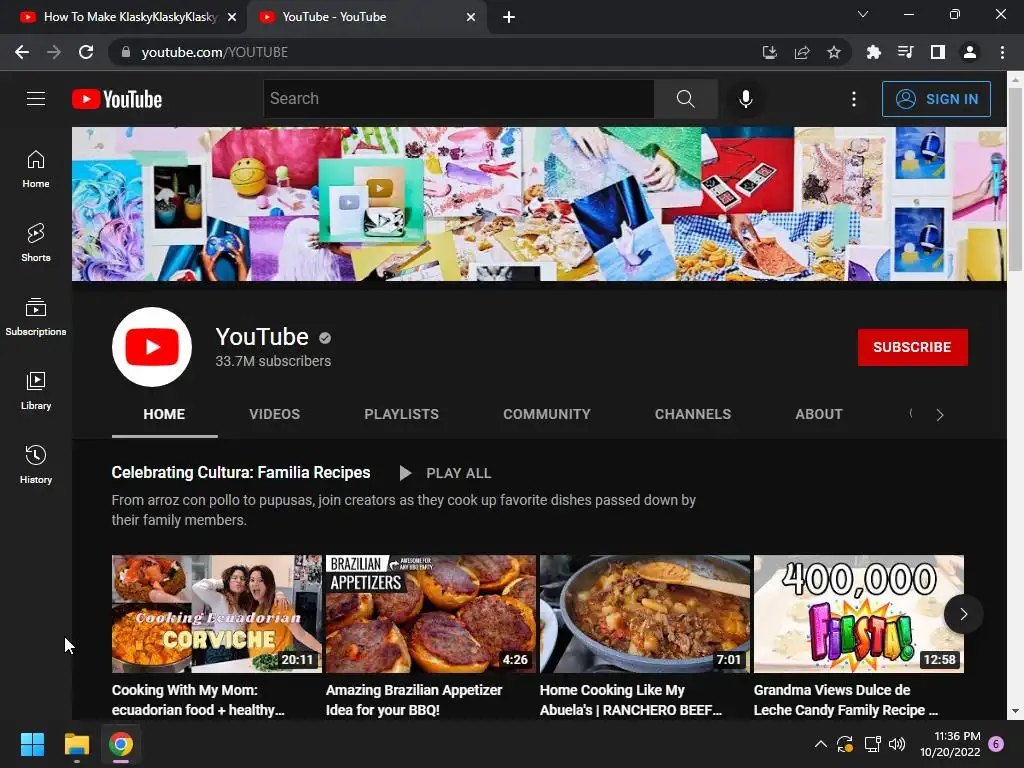Toggle the Chrome side panel icon
The width and height of the screenshot is (1024, 768).
938,52
